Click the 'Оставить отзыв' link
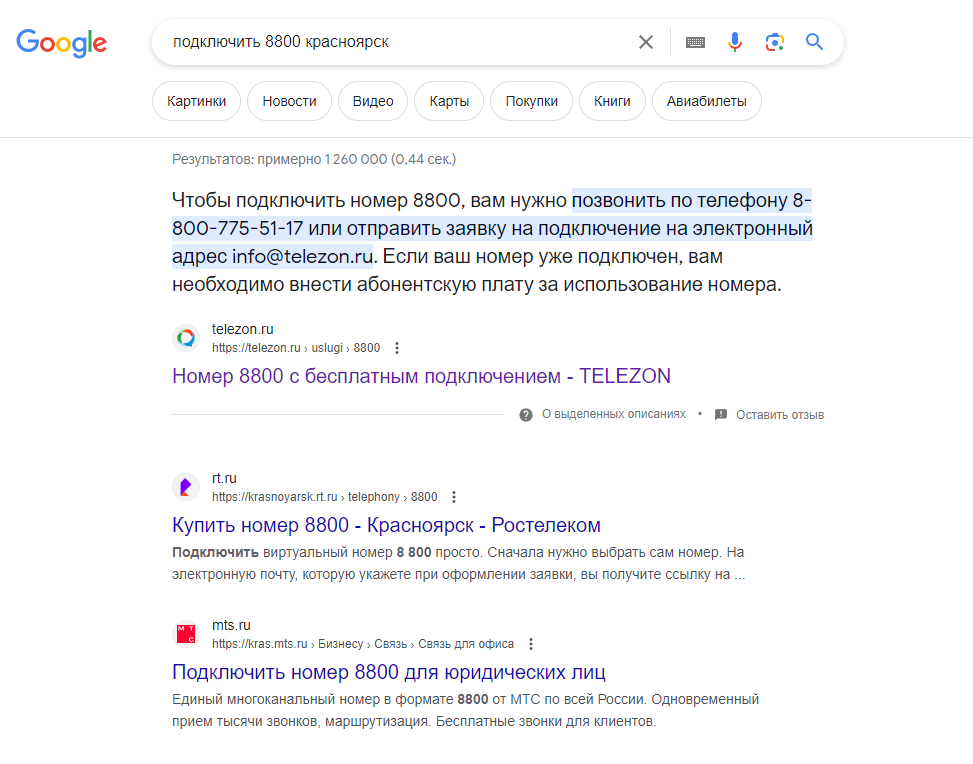 [781, 414]
